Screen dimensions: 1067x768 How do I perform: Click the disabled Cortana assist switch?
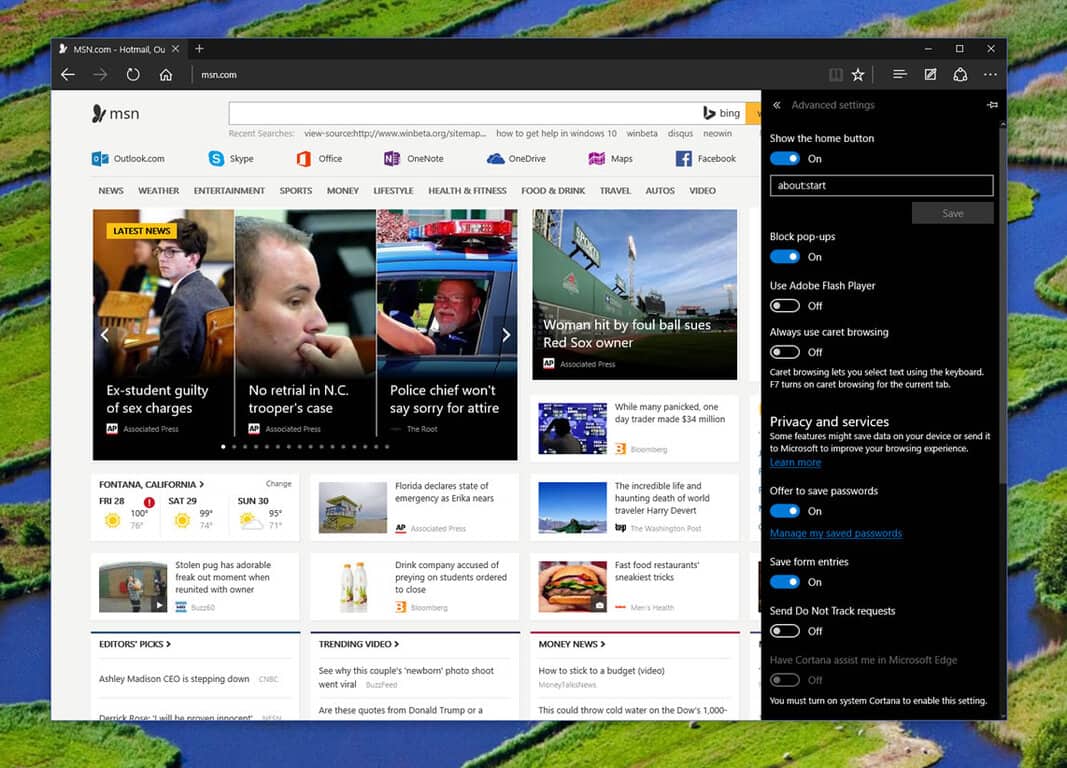click(x=785, y=680)
